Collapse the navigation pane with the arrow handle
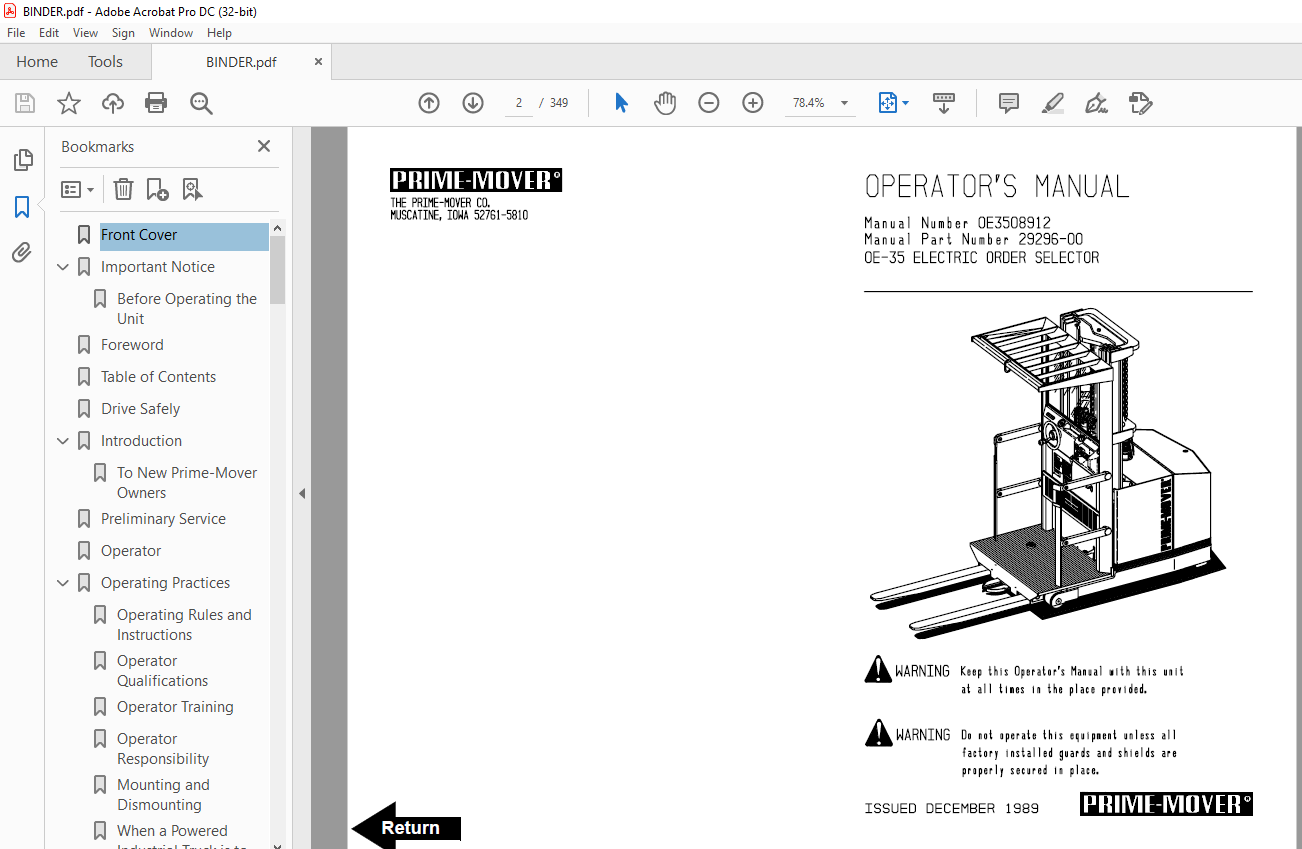The image size is (1302, 849). coord(302,493)
